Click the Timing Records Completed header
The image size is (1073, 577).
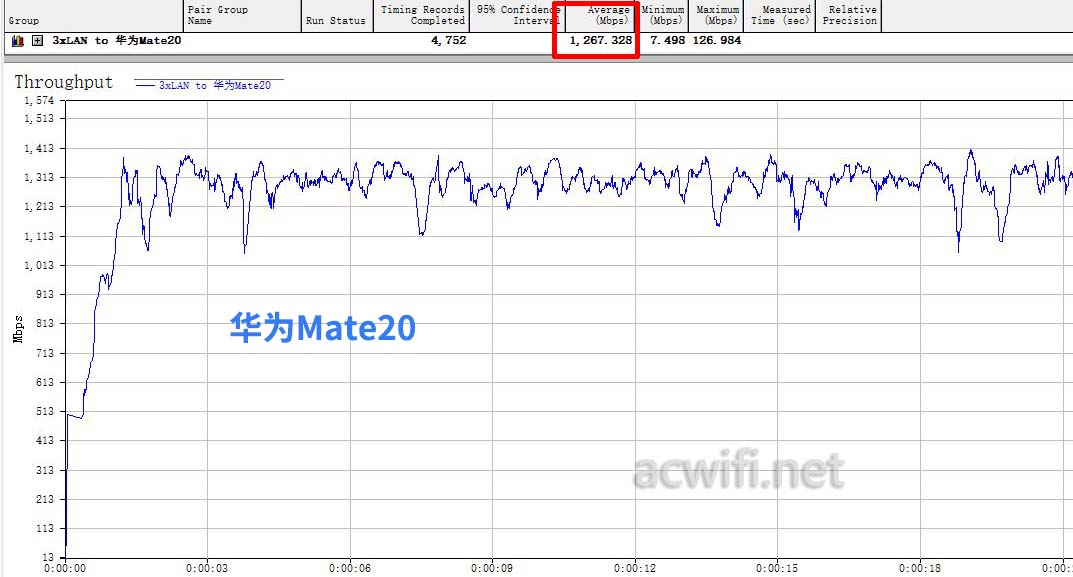[x=421, y=16]
